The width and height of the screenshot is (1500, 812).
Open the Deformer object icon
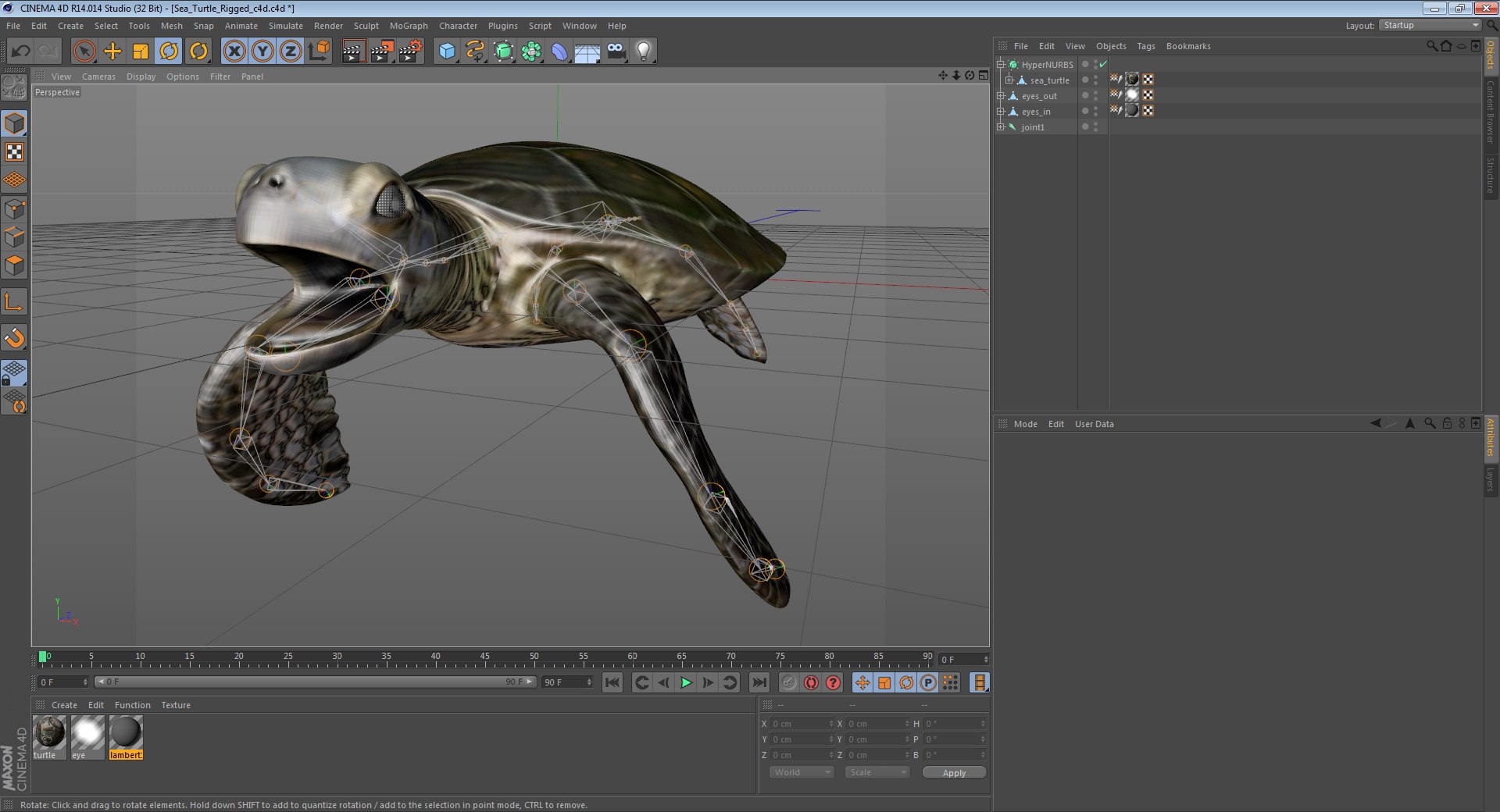click(x=559, y=52)
